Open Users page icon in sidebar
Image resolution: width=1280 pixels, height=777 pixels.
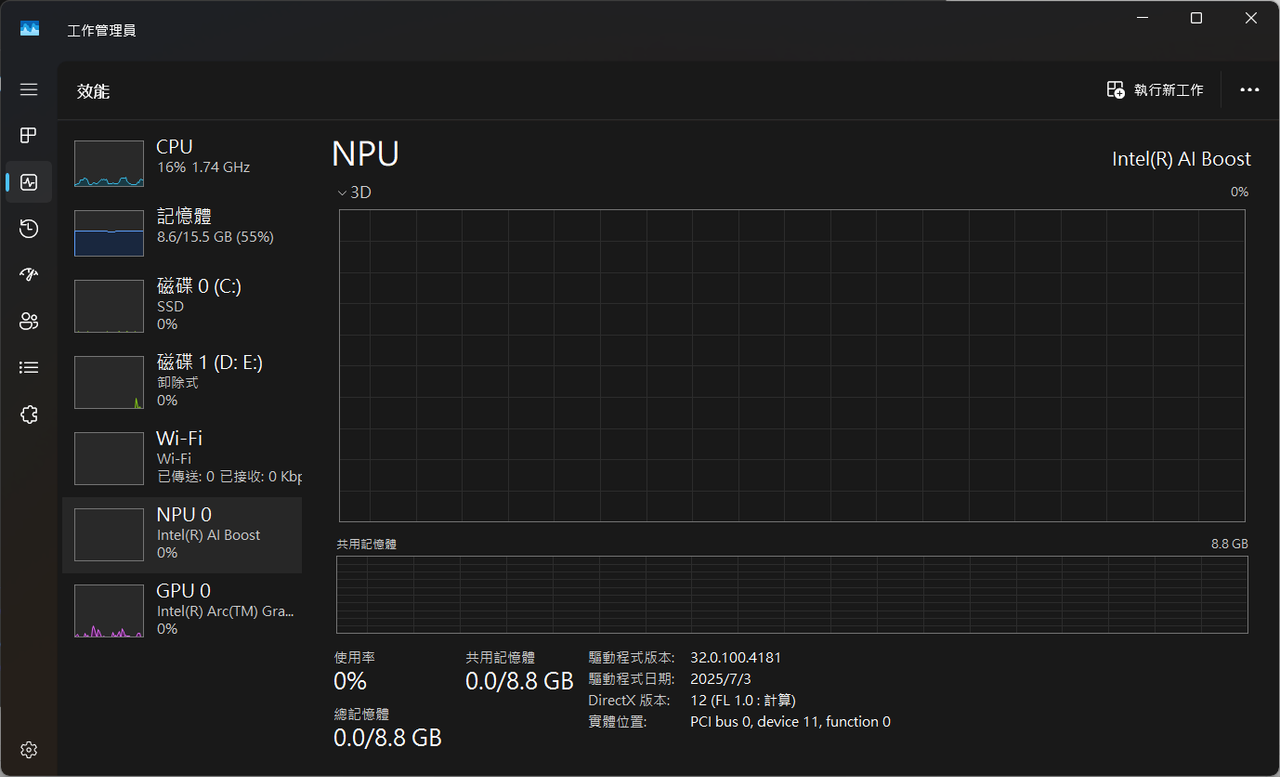29,321
